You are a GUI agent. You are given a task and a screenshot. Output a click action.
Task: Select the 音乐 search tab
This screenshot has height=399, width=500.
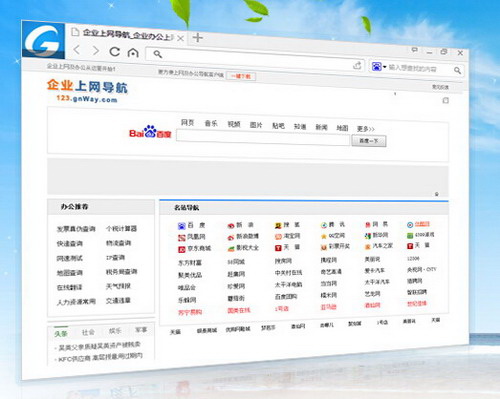(x=211, y=124)
